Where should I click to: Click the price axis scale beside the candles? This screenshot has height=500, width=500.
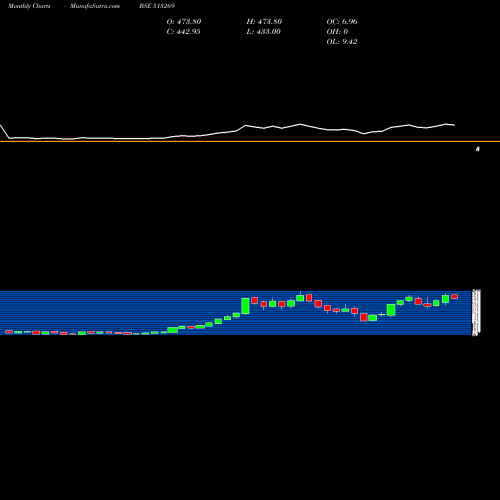(x=477, y=313)
